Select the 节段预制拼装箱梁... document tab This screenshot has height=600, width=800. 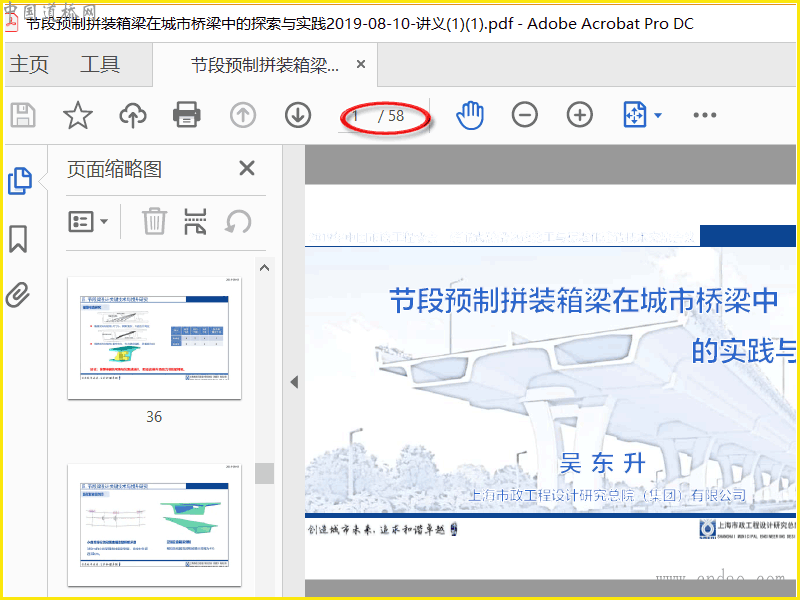click(265, 65)
